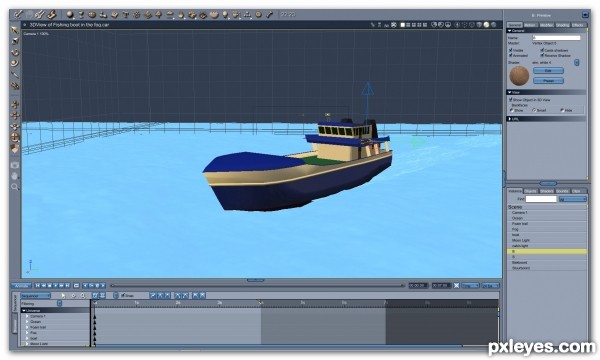
Task: Select the hand pan tool in left toolbar
Action: click(x=15, y=176)
